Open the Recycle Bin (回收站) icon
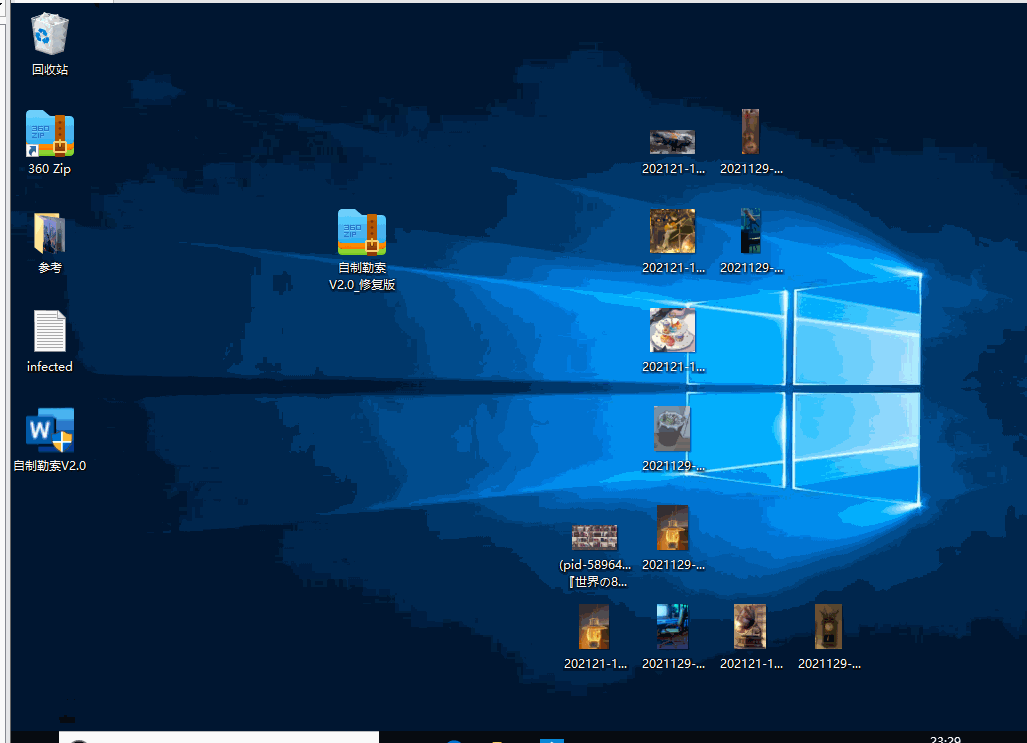The image size is (1027, 743). pos(50,35)
